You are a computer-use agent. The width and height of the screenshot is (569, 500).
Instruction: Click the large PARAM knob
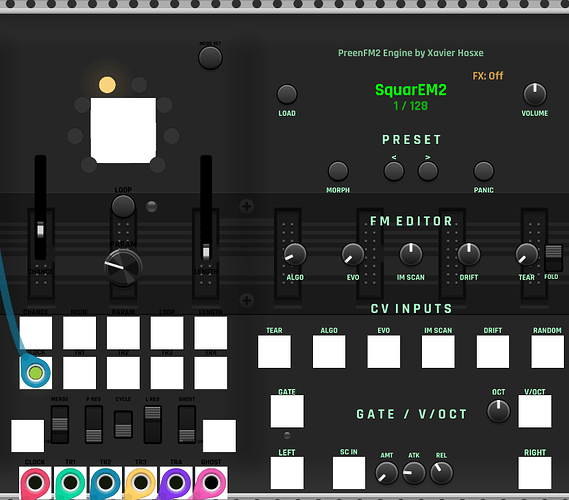123,268
